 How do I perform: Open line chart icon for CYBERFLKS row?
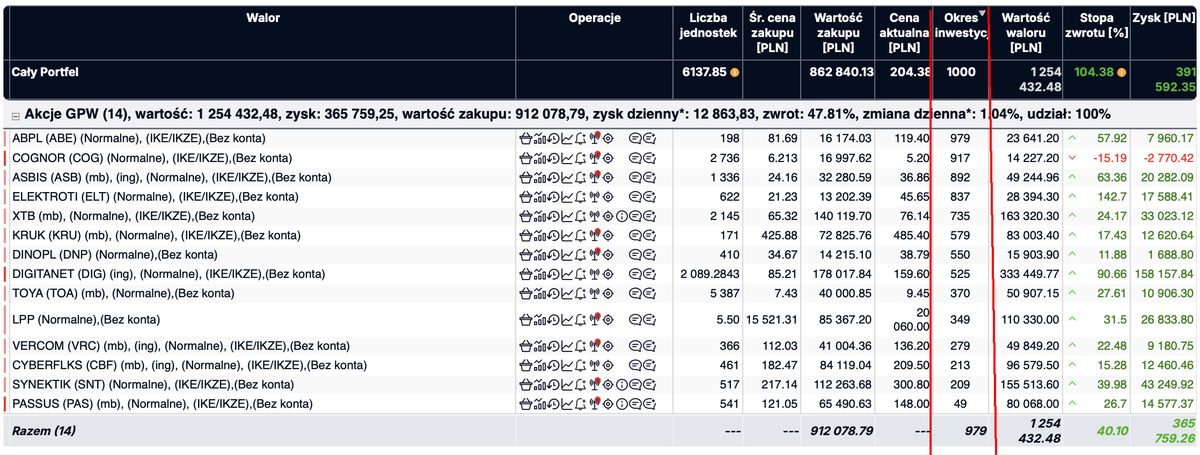[567, 366]
